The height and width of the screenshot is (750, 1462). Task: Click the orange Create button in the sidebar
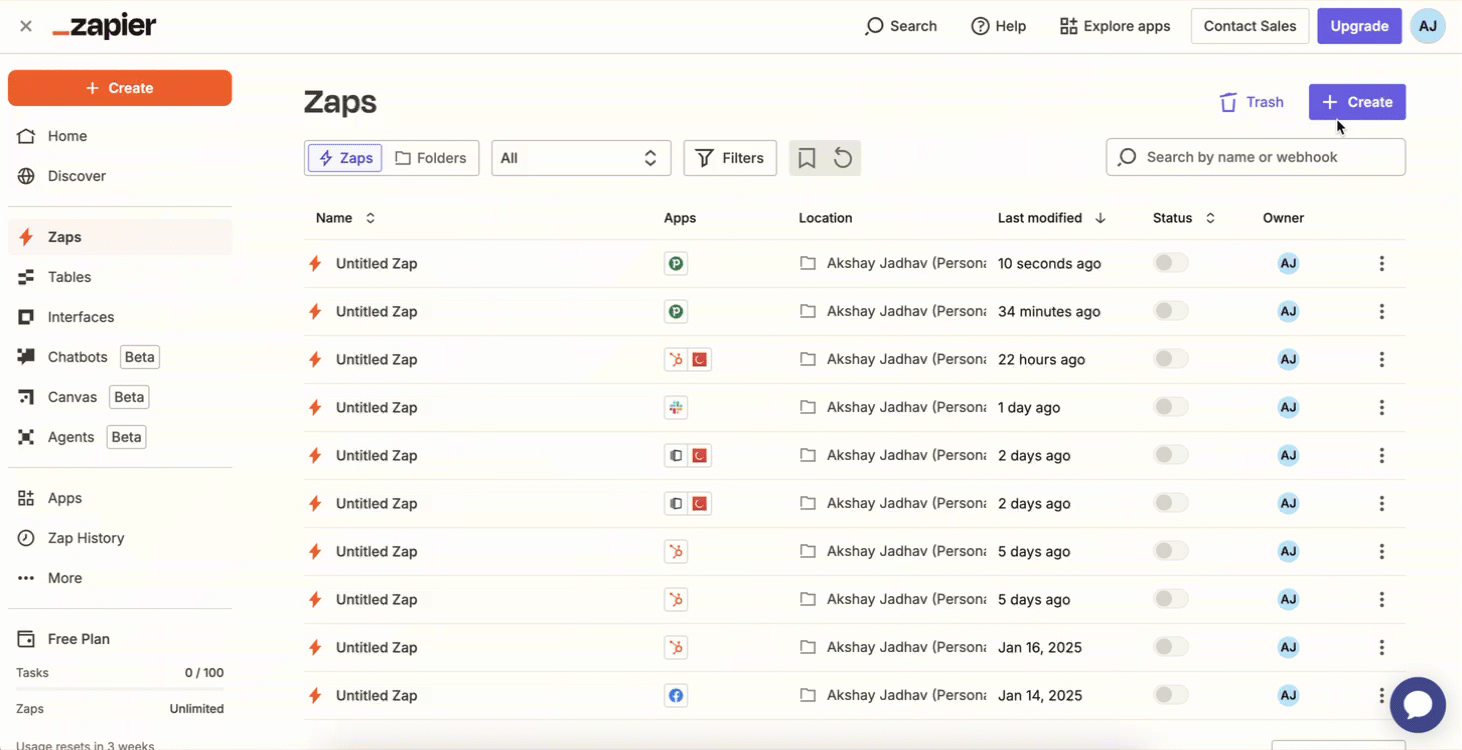point(120,88)
